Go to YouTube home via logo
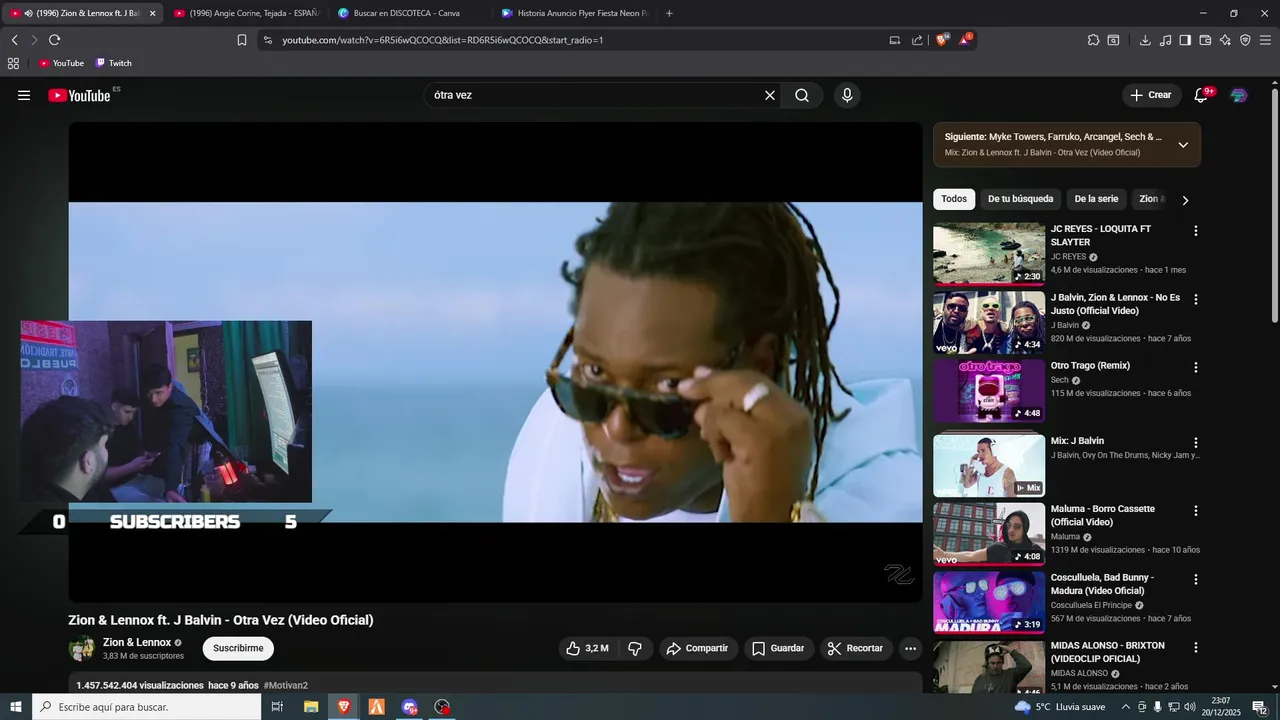This screenshot has height=720, width=1280. (x=79, y=95)
